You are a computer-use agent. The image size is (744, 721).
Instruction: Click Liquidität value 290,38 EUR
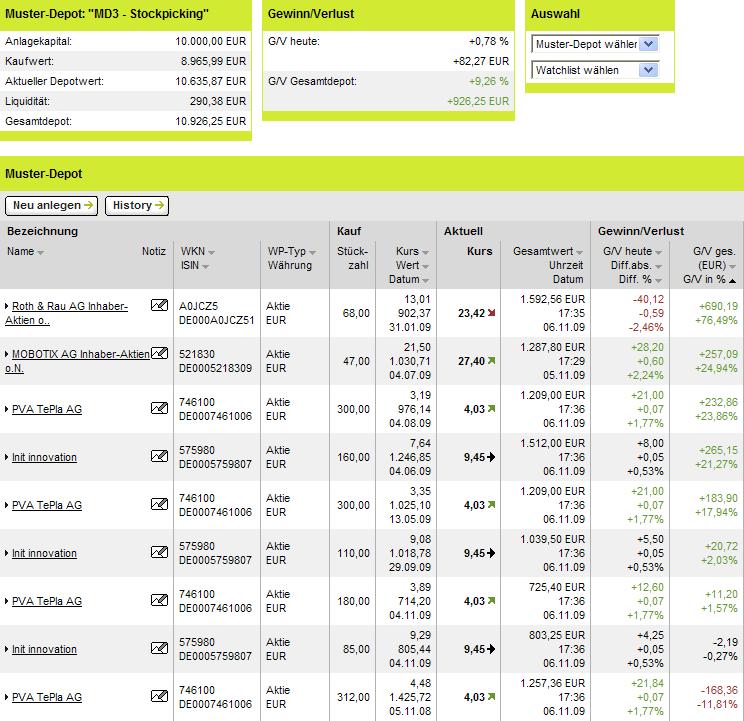[218, 102]
